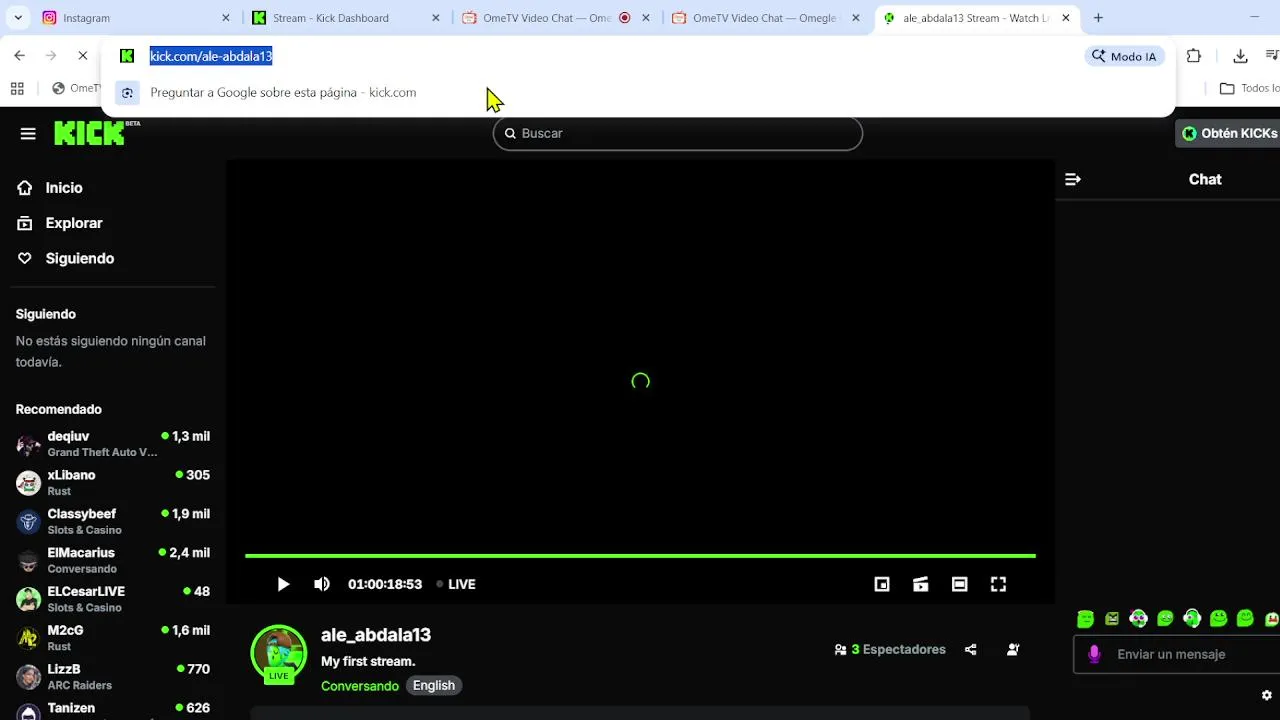The image size is (1280, 720).
Task: Click ale_abdala13 streamer avatar
Action: coord(278,653)
